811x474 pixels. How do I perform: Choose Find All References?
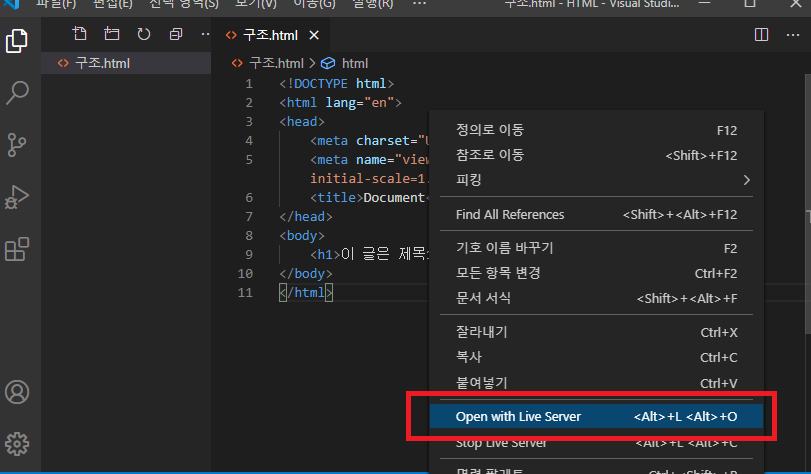tap(596, 214)
